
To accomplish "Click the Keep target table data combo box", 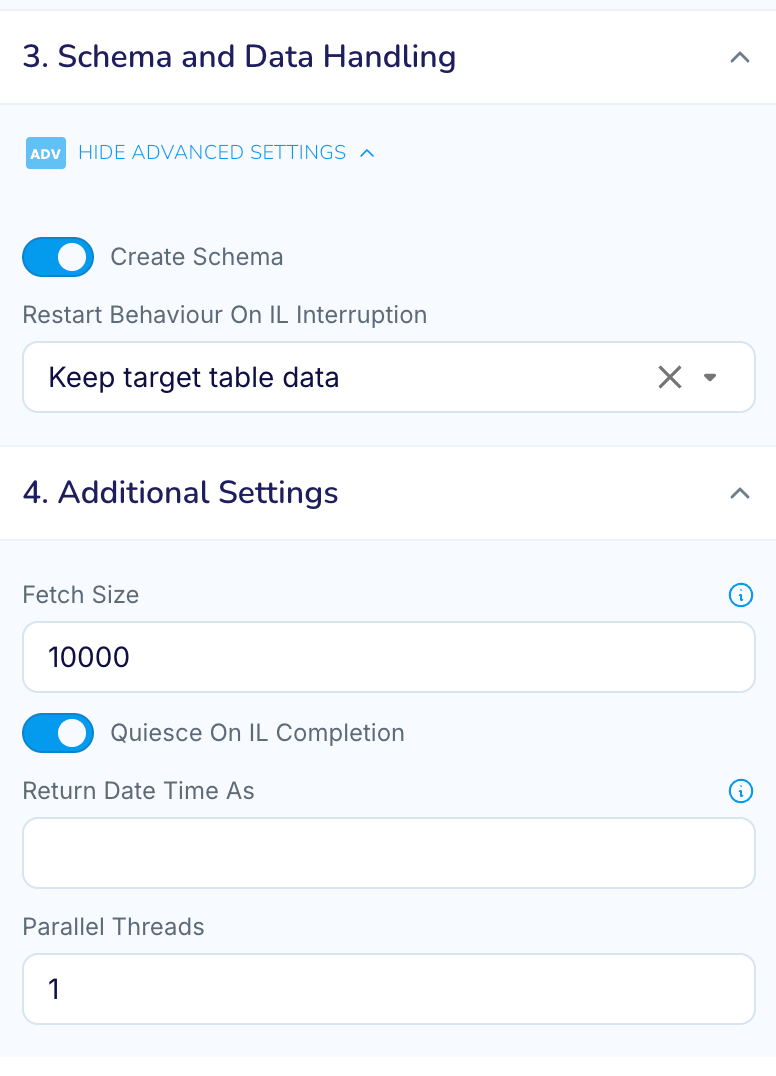I will point(389,377).
